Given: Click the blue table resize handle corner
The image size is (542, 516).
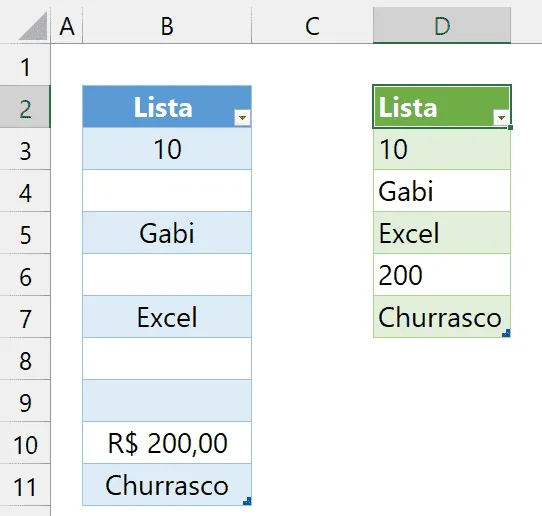Looking at the screenshot, I should [x=247, y=501].
